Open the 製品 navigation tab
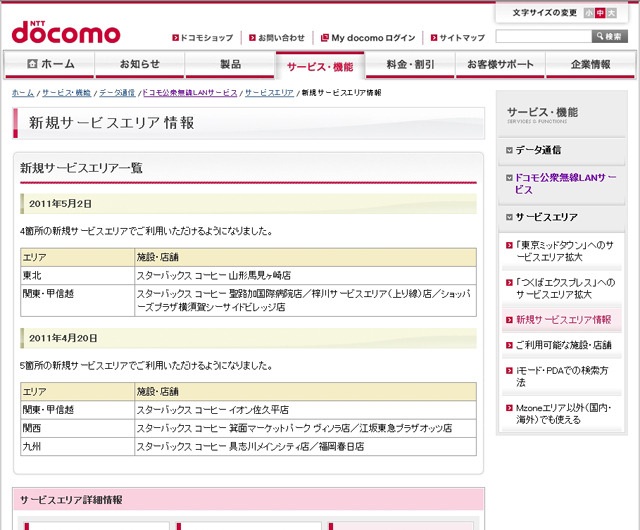The width and height of the screenshot is (640, 530). click(x=230, y=65)
